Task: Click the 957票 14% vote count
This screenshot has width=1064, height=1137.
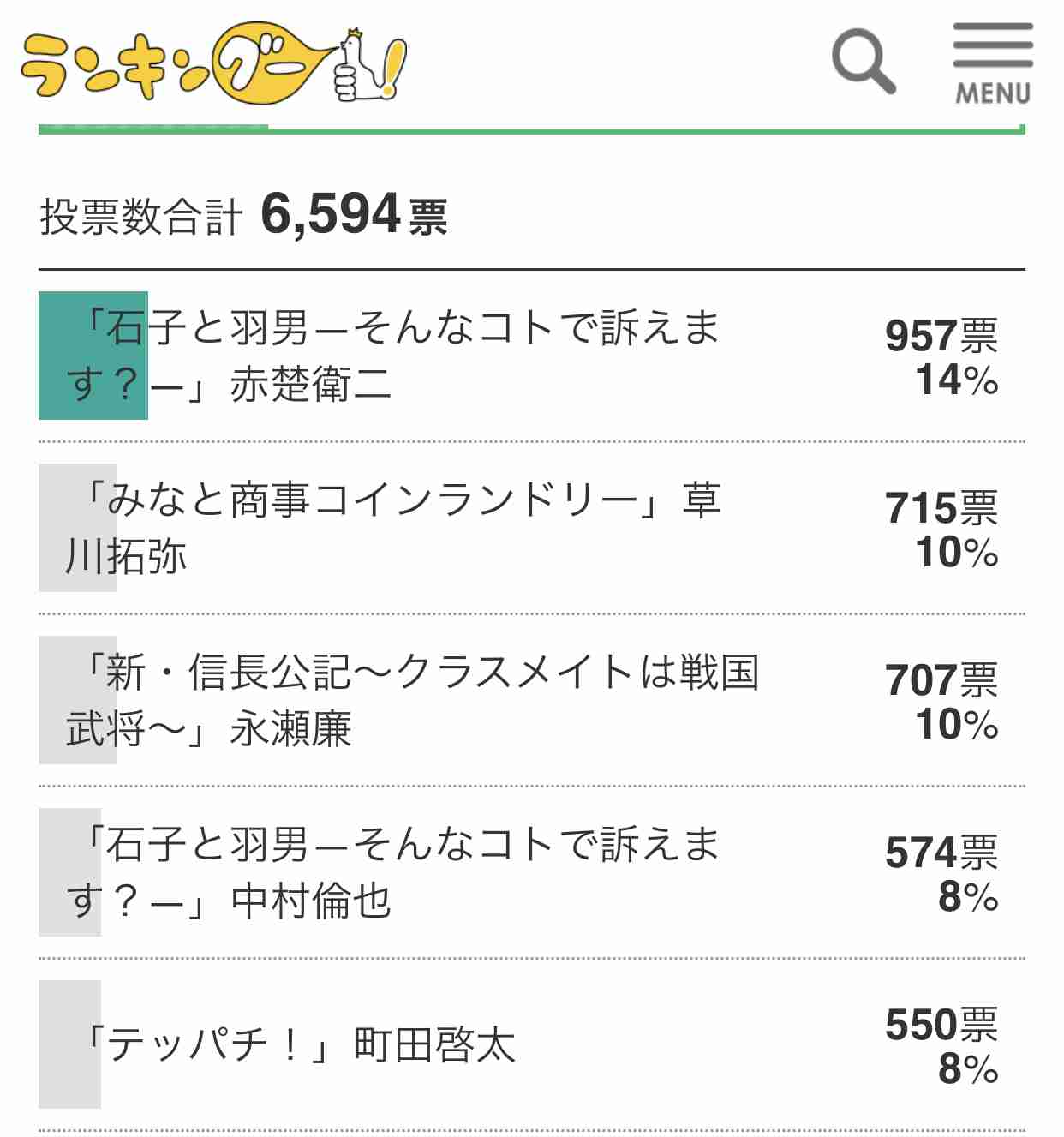Action: [x=941, y=357]
